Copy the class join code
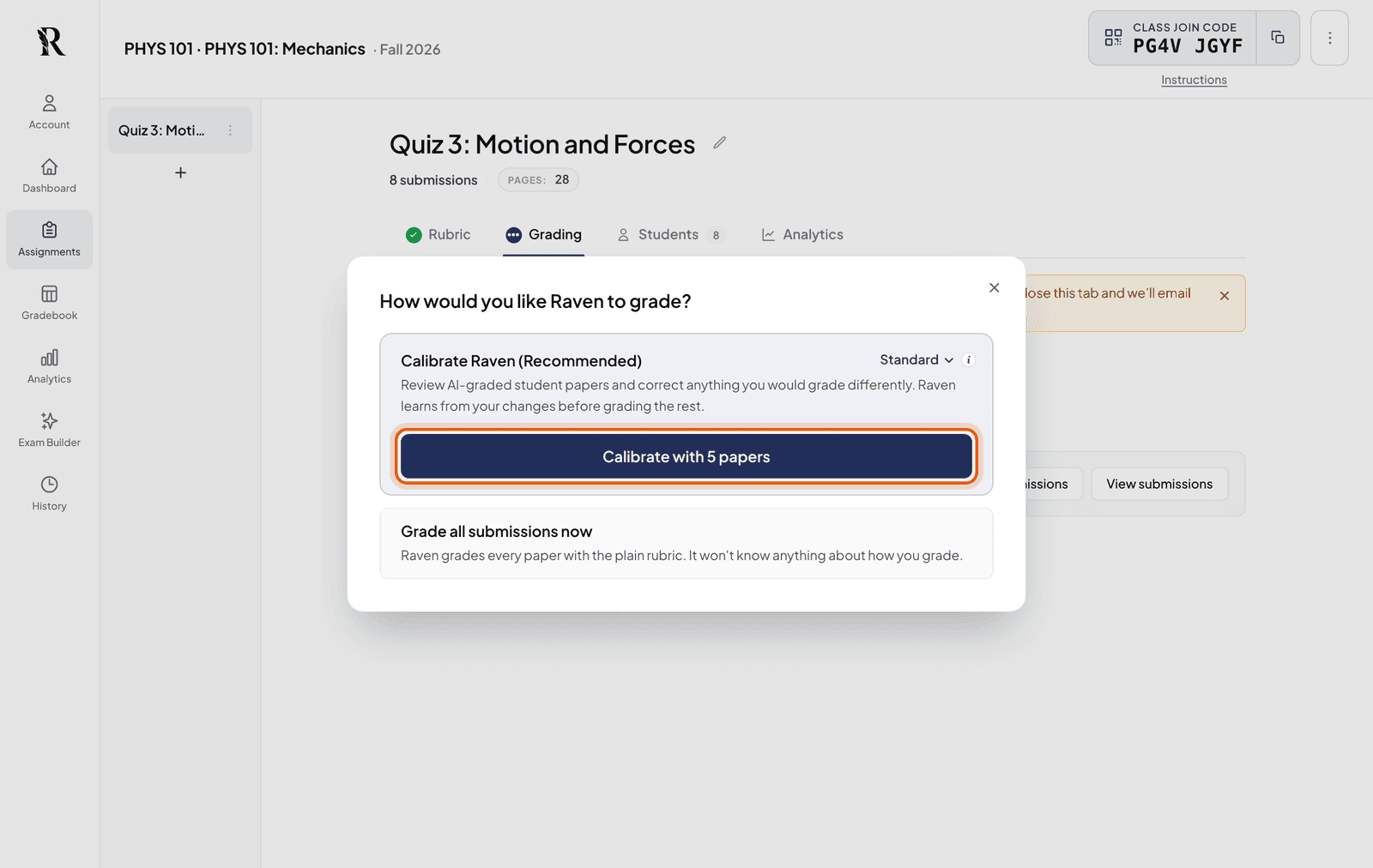The width and height of the screenshot is (1373, 868). click(1278, 38)
